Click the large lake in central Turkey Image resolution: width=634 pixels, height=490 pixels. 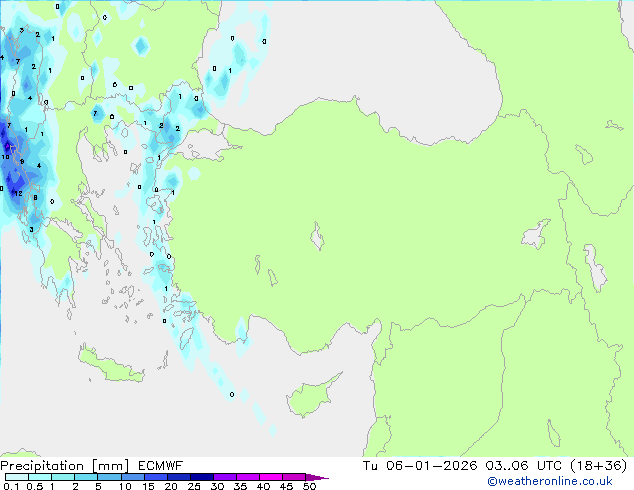[x=318, y=240]
